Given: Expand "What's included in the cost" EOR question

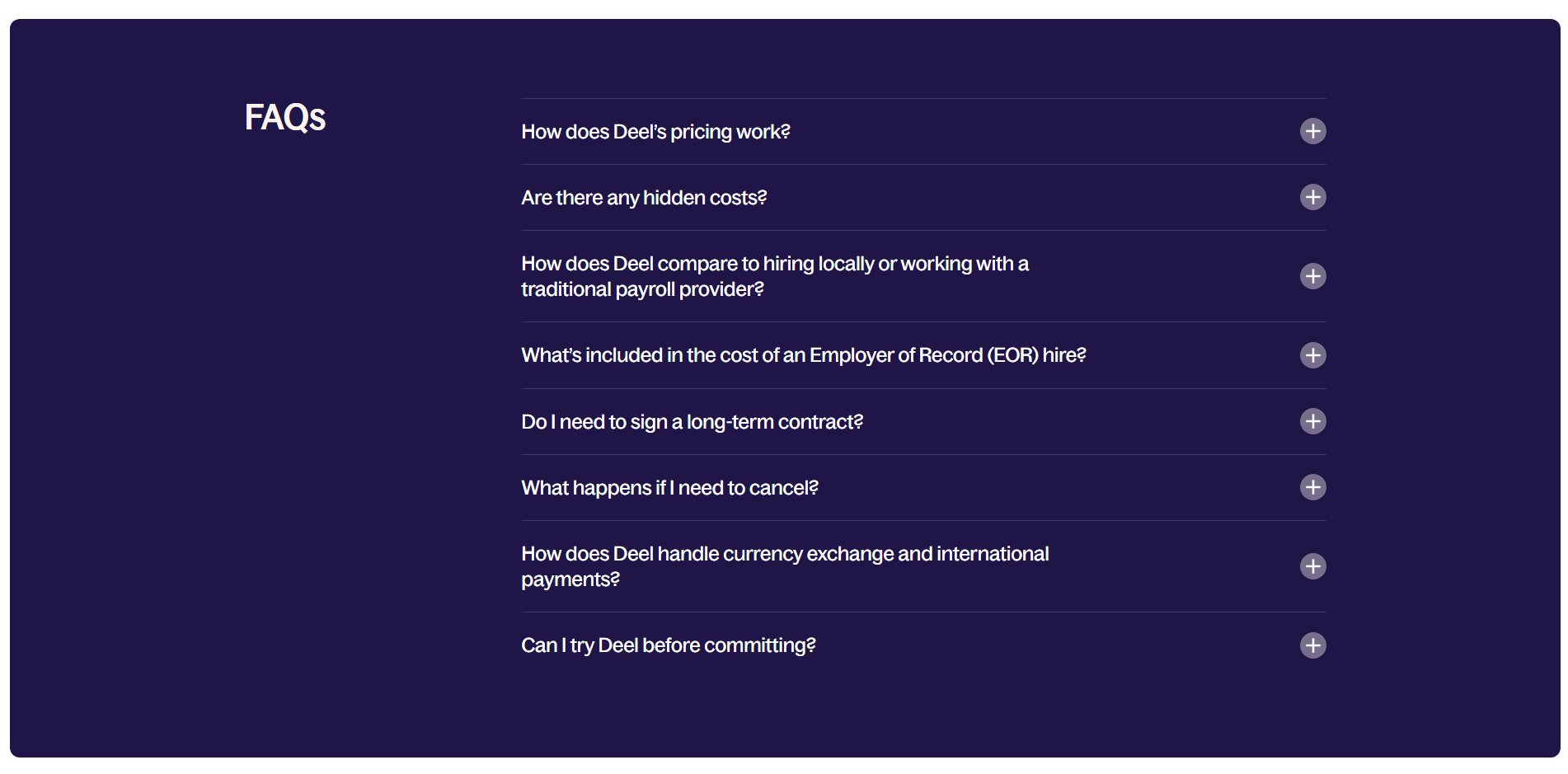Looking at the screenshot, I should coord(923,355).
